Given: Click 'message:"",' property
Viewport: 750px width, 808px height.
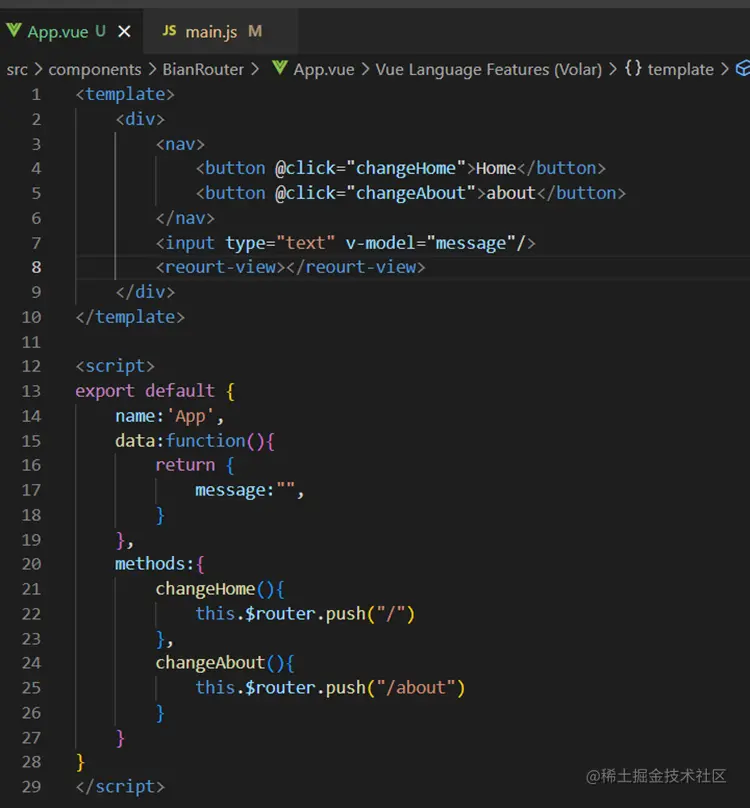Looking at the screenshot, I should pos(250,490).
